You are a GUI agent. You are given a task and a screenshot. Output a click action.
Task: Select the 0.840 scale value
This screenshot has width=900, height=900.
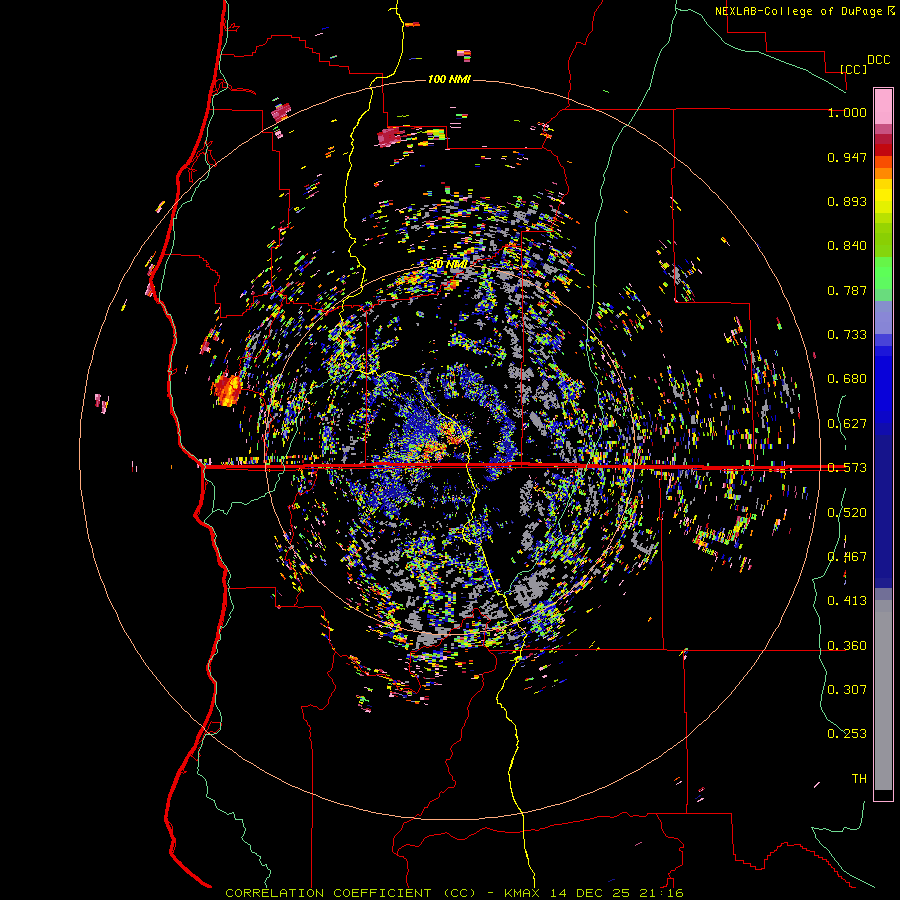pos(847,246)
